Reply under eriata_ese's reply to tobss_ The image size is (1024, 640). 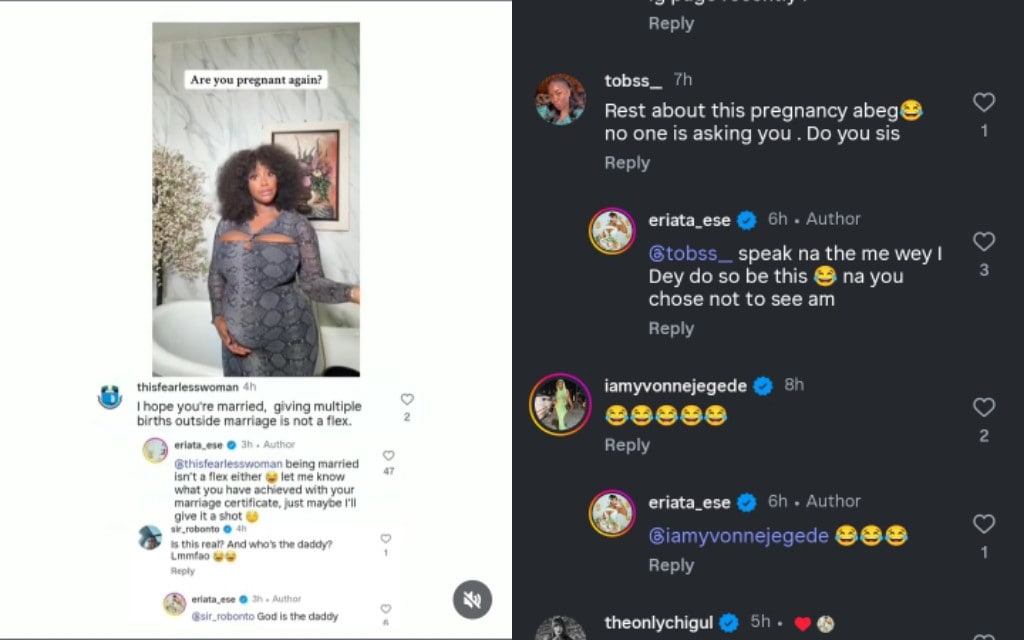tap(671, 328)
